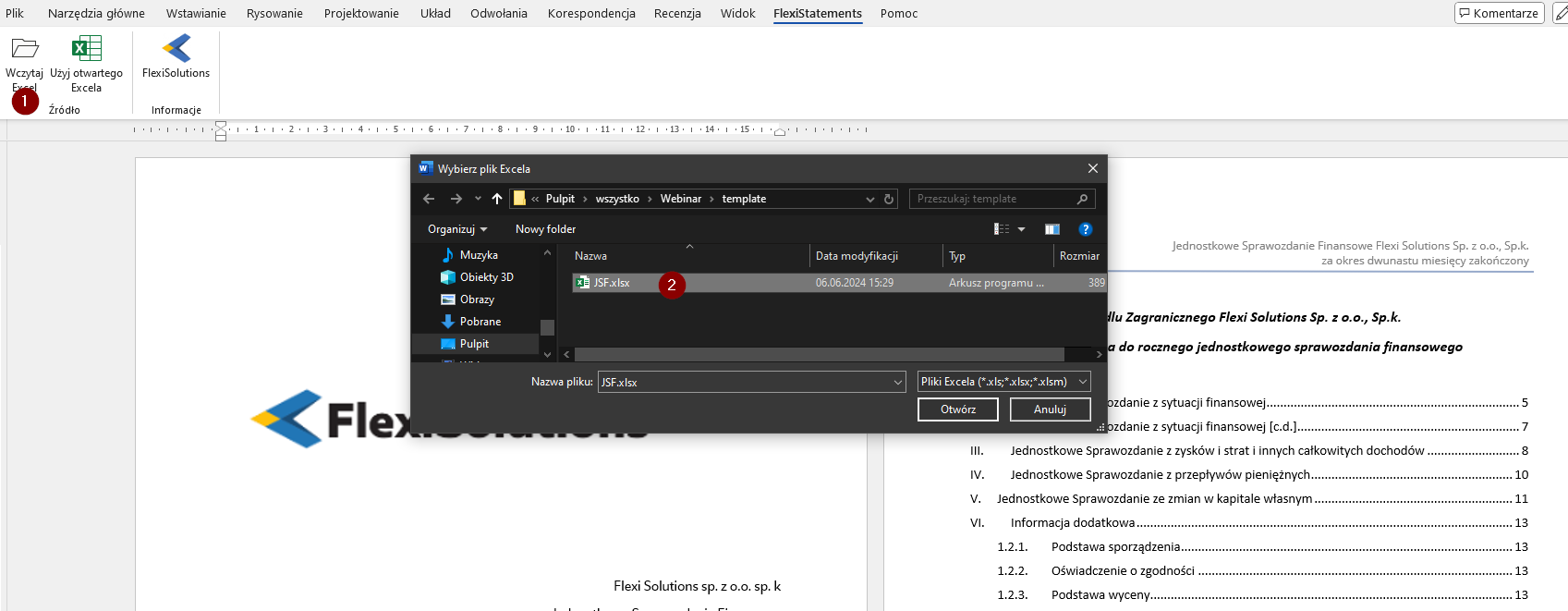Open the file type filter dropdown
Screen dimensions: 1568x611
click(1003, 382)
